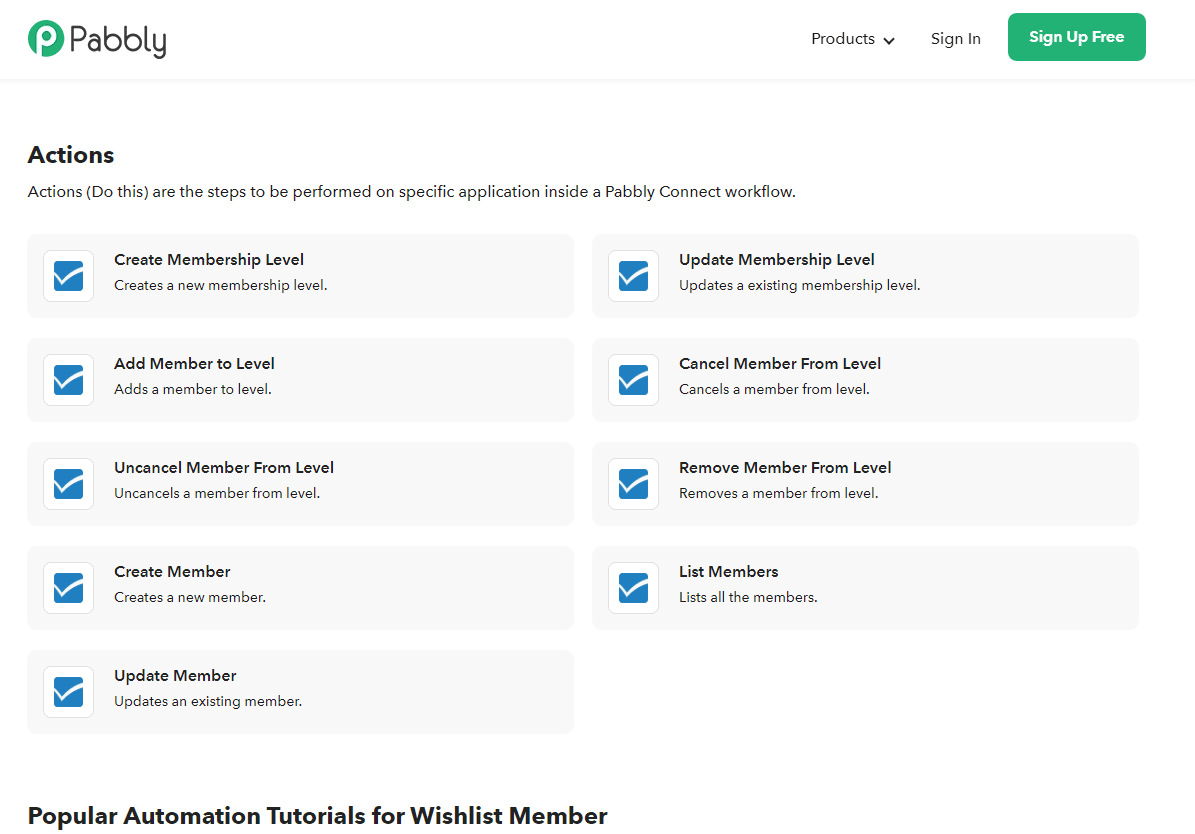The image size is (1195, 834).
Task: Click the Sign Up Free button
Action: 1076,37
